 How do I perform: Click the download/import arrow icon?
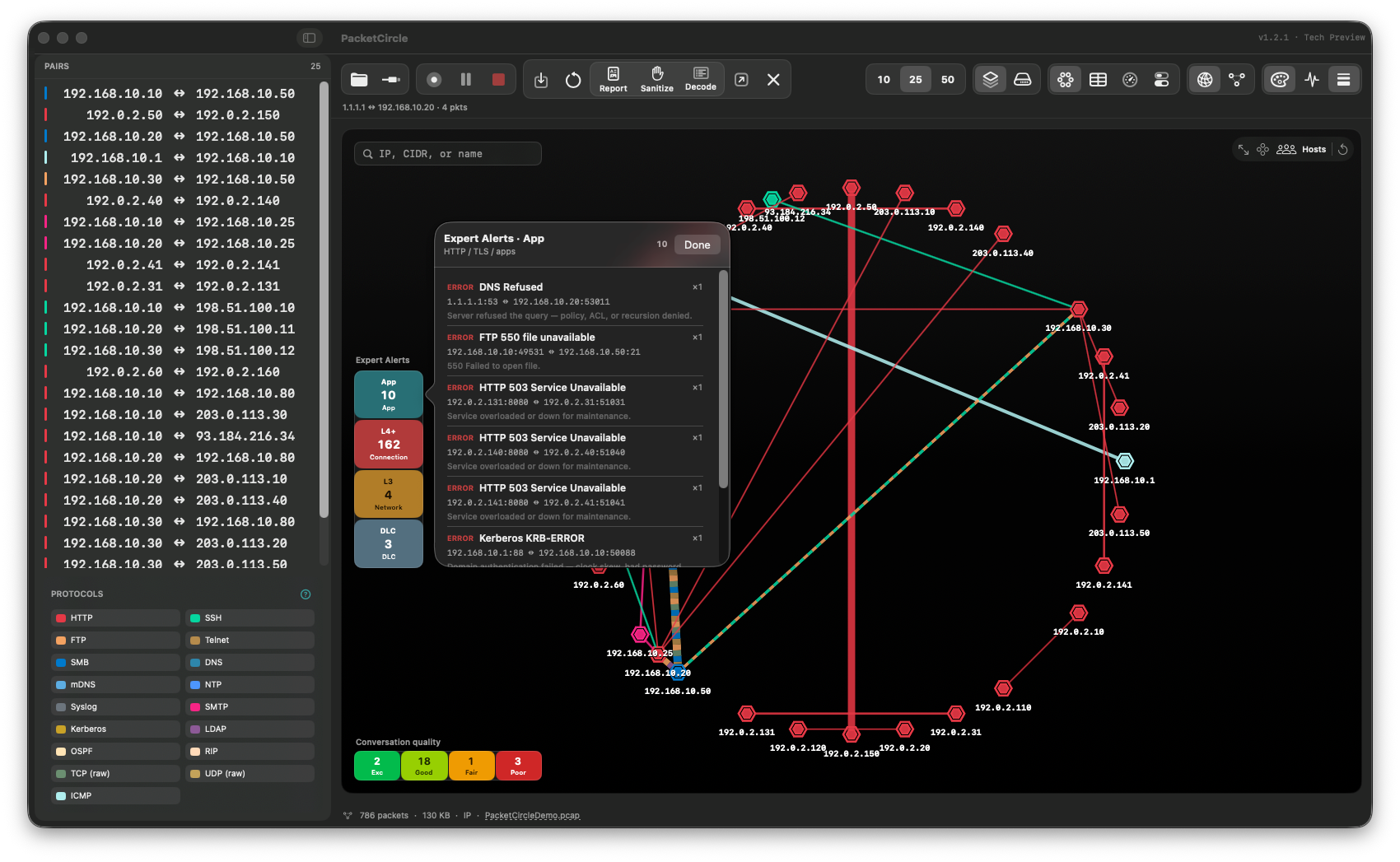point(541,80)
